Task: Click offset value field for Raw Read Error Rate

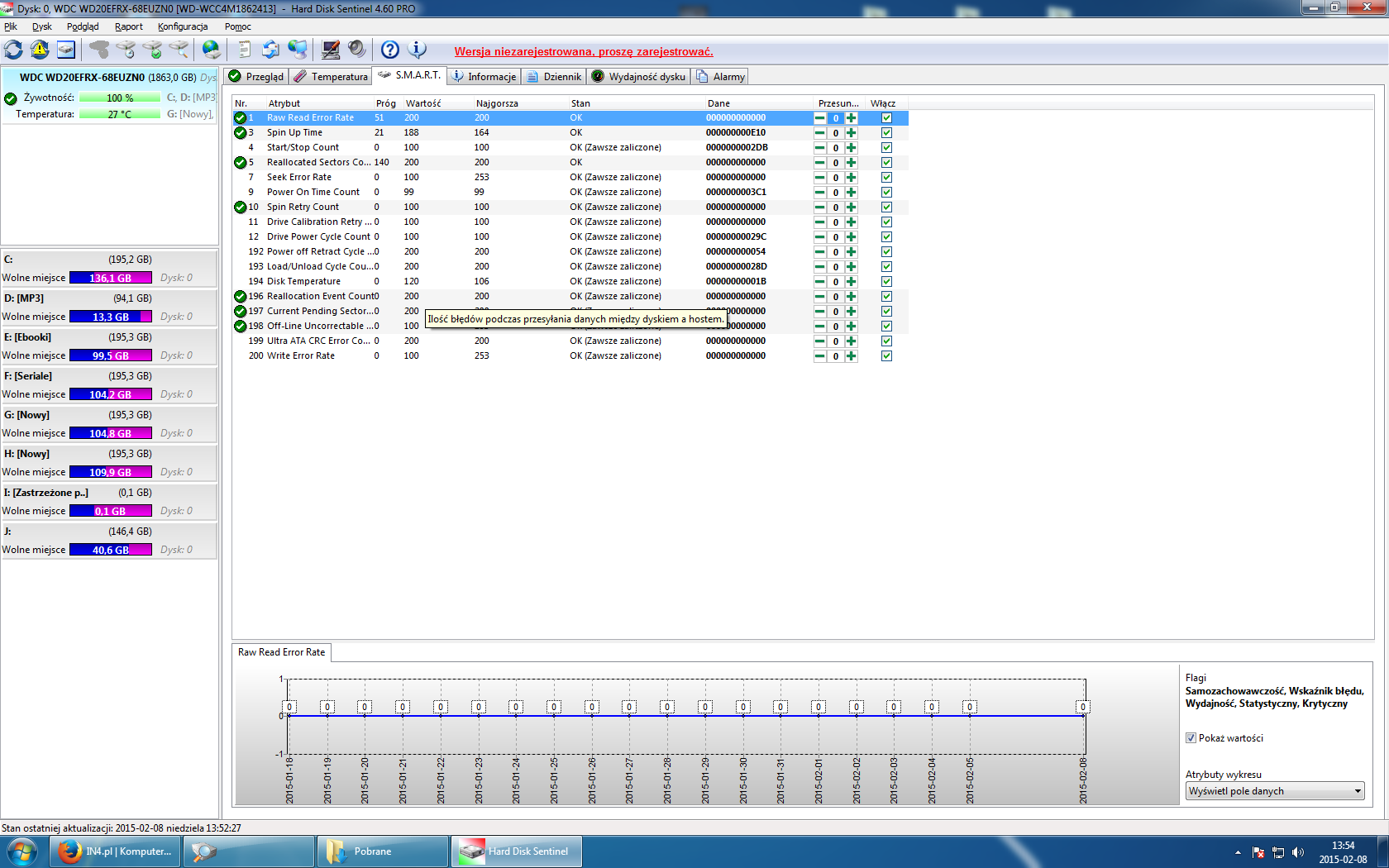Action: 836,118
